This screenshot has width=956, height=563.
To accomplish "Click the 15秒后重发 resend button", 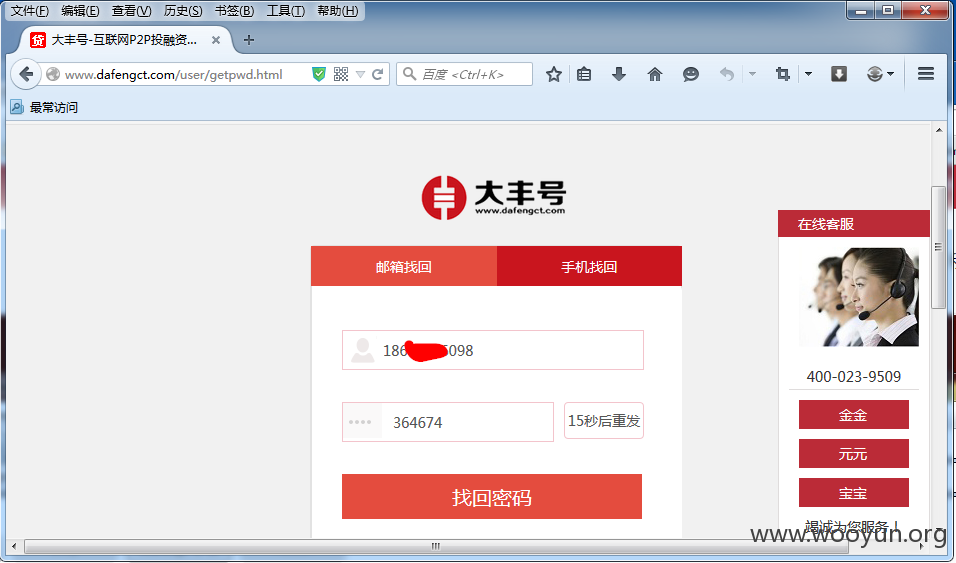I will coord(604,421).
